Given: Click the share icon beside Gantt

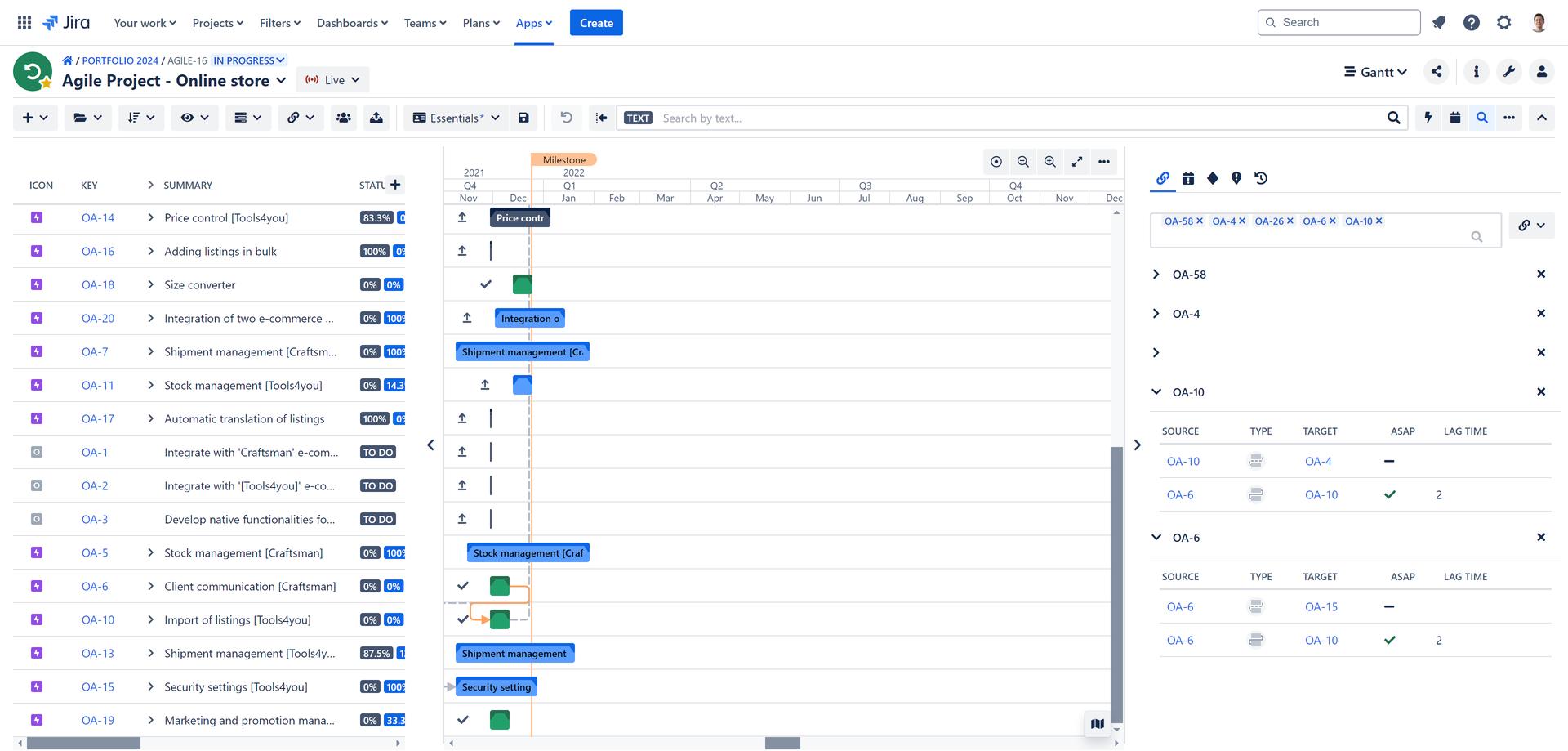Looking at the screenshot, I should point(1437,72).
